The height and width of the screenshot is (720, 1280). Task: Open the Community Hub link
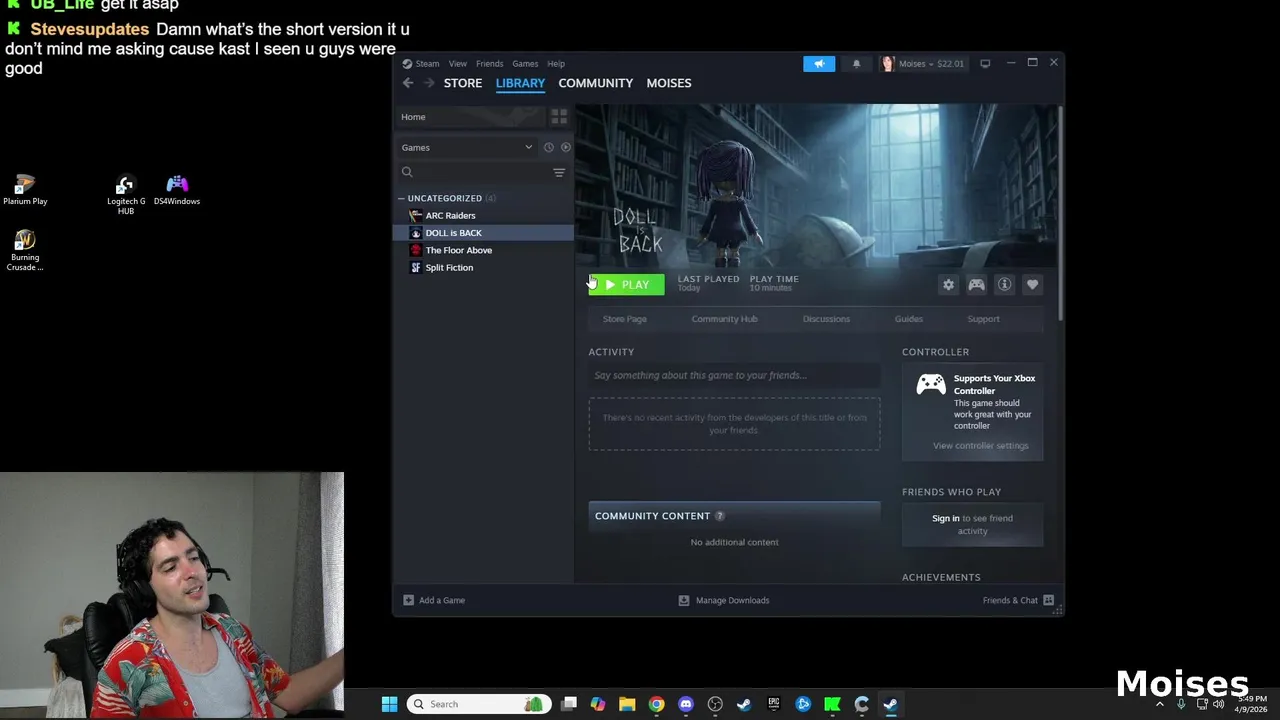pyautogui.click(x=724, y=319)
